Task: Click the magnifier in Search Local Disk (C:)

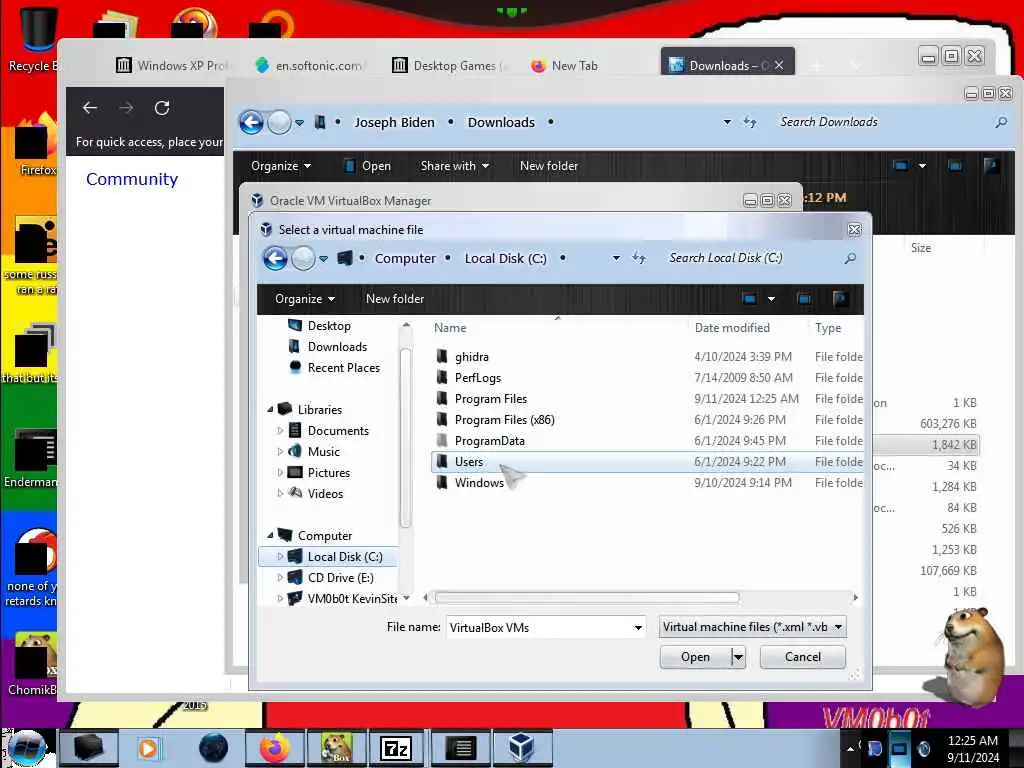Action: [850, 259]
